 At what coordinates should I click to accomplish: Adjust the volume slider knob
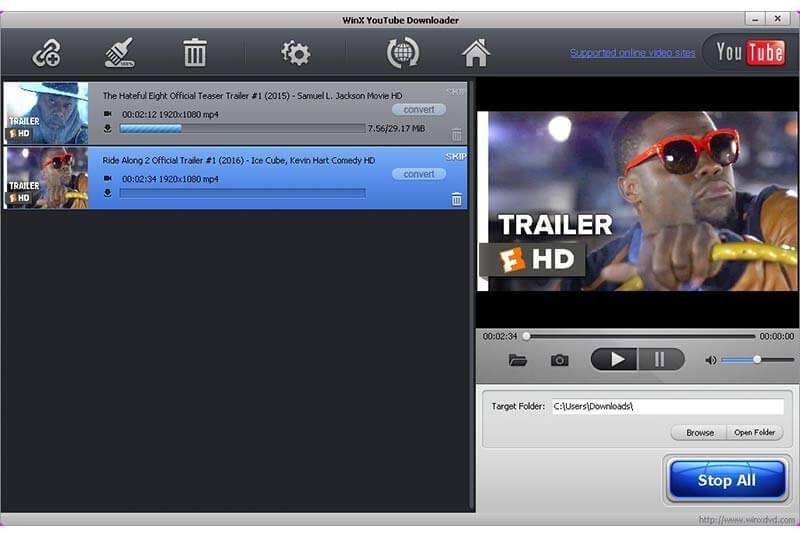tap(757, 360)
